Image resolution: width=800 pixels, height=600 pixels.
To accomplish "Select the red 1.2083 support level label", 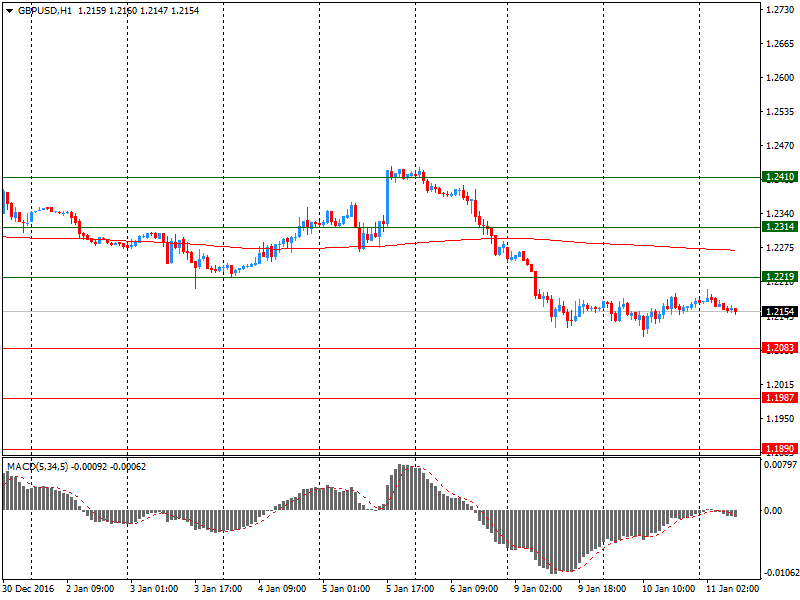I will (780, 348).
